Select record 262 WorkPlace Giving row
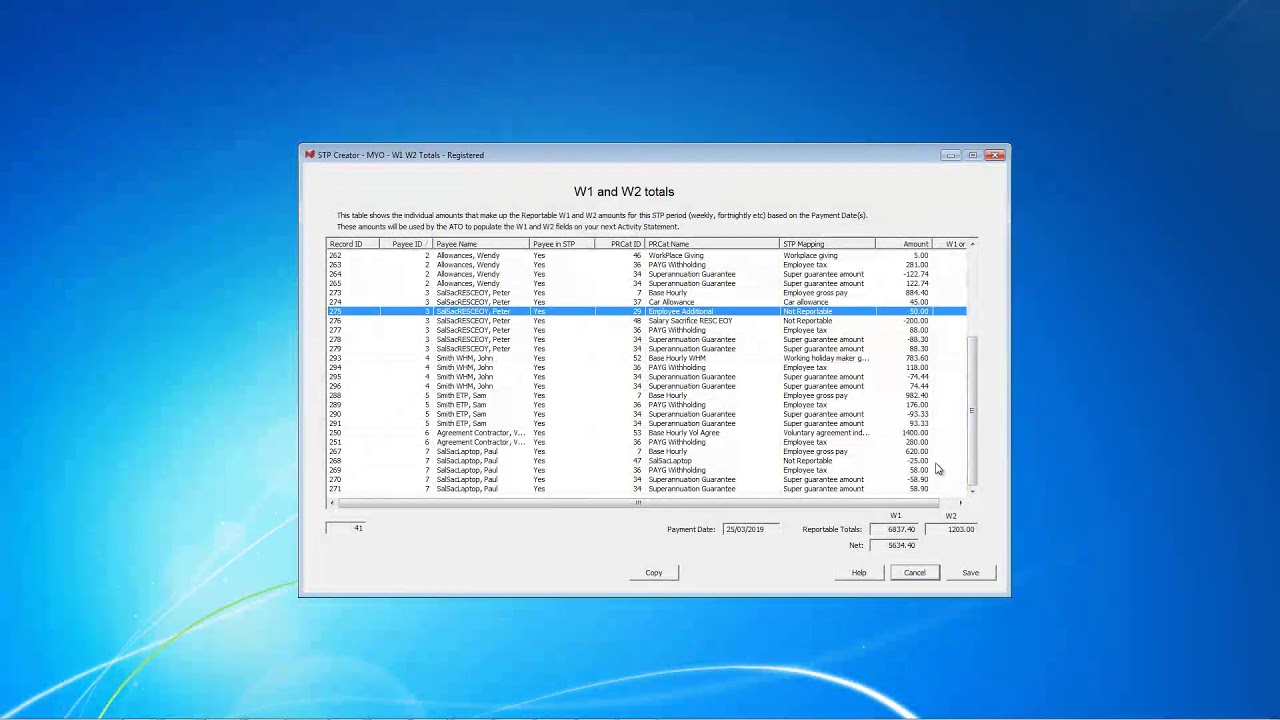Screen dimensions: 1280x720 pyautogui.click(x=647, y=255)
